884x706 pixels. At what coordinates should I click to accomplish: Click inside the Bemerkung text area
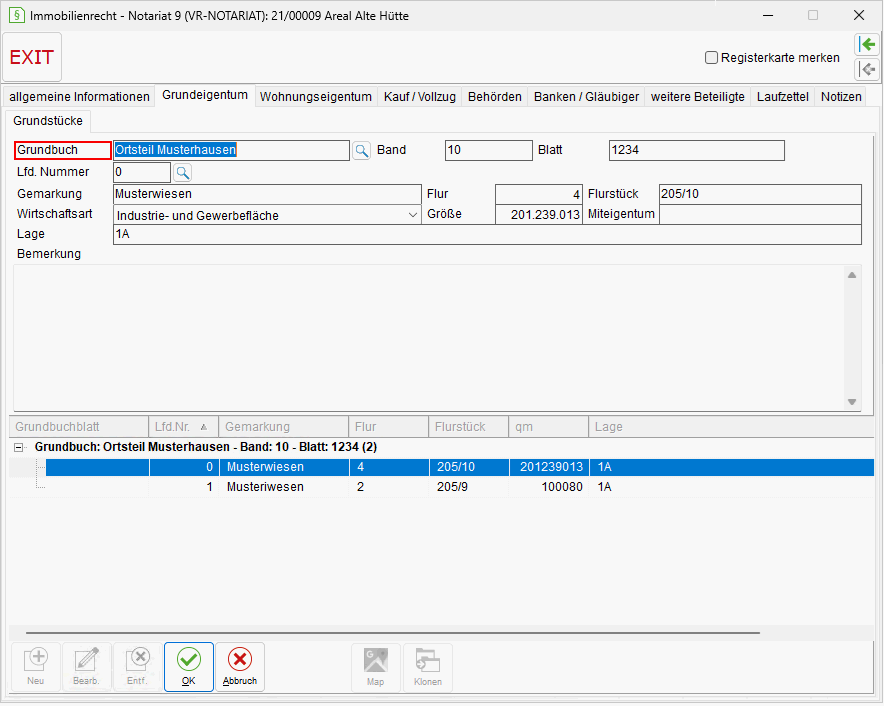tap(428, 338)
